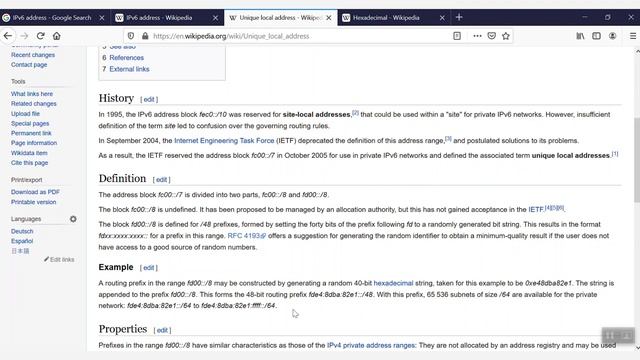This screenshot has height=360, width=640.
Task: Open the IETF link in Definition
Action: pos(536,209)
